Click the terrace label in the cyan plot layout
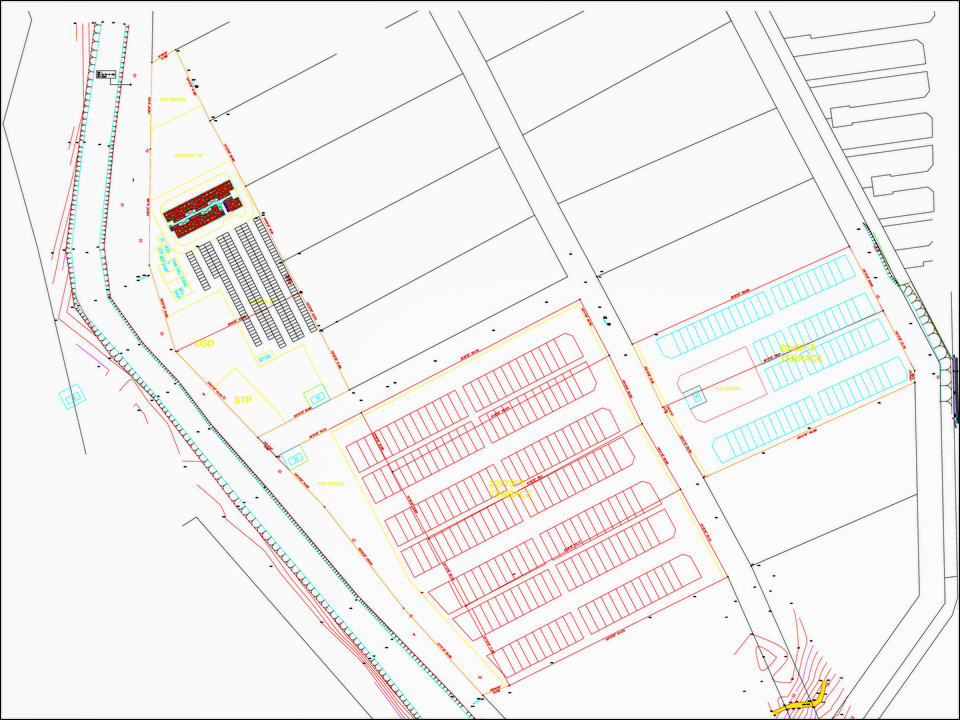Viewport: 960px width, 720px height. point(800,352)
